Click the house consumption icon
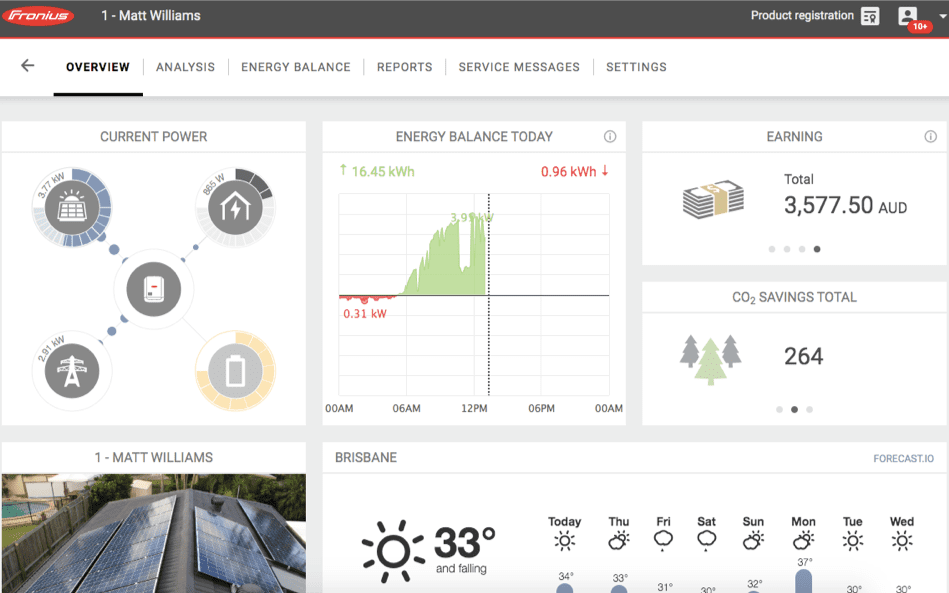The width and height of the screenshot is (949, 593). tap(234, 208)
